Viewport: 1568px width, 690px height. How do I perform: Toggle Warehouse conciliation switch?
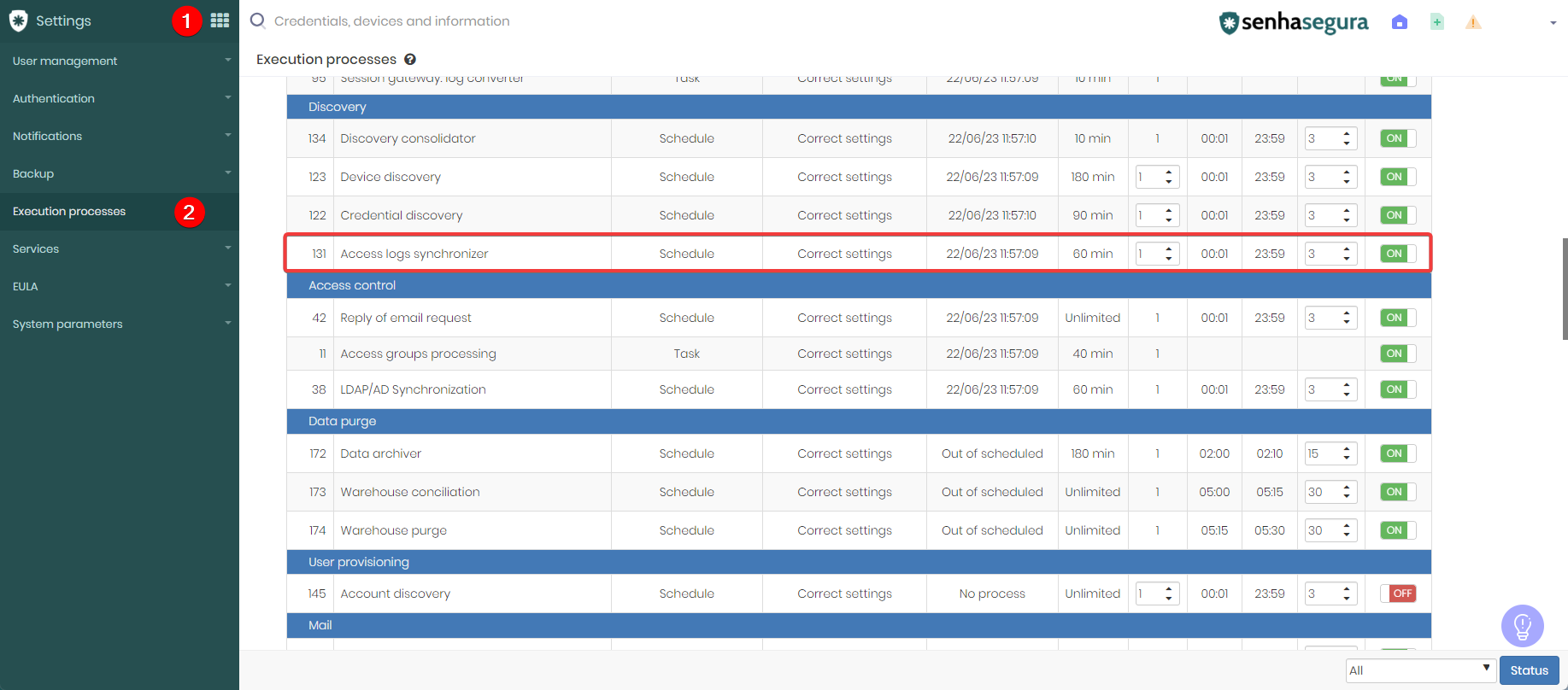click(1398, 492)
